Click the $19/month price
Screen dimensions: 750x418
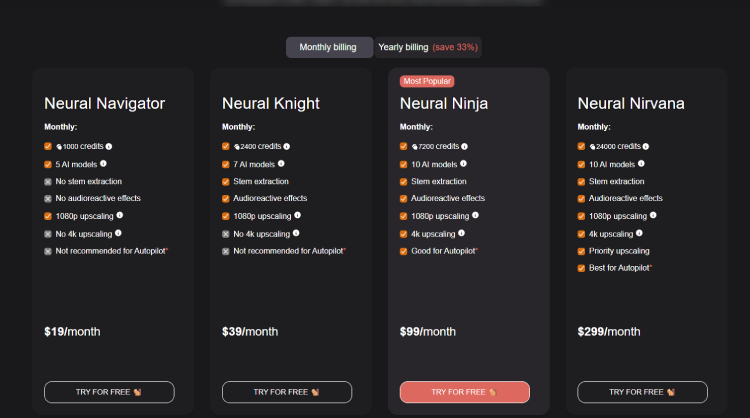[72, 332]
